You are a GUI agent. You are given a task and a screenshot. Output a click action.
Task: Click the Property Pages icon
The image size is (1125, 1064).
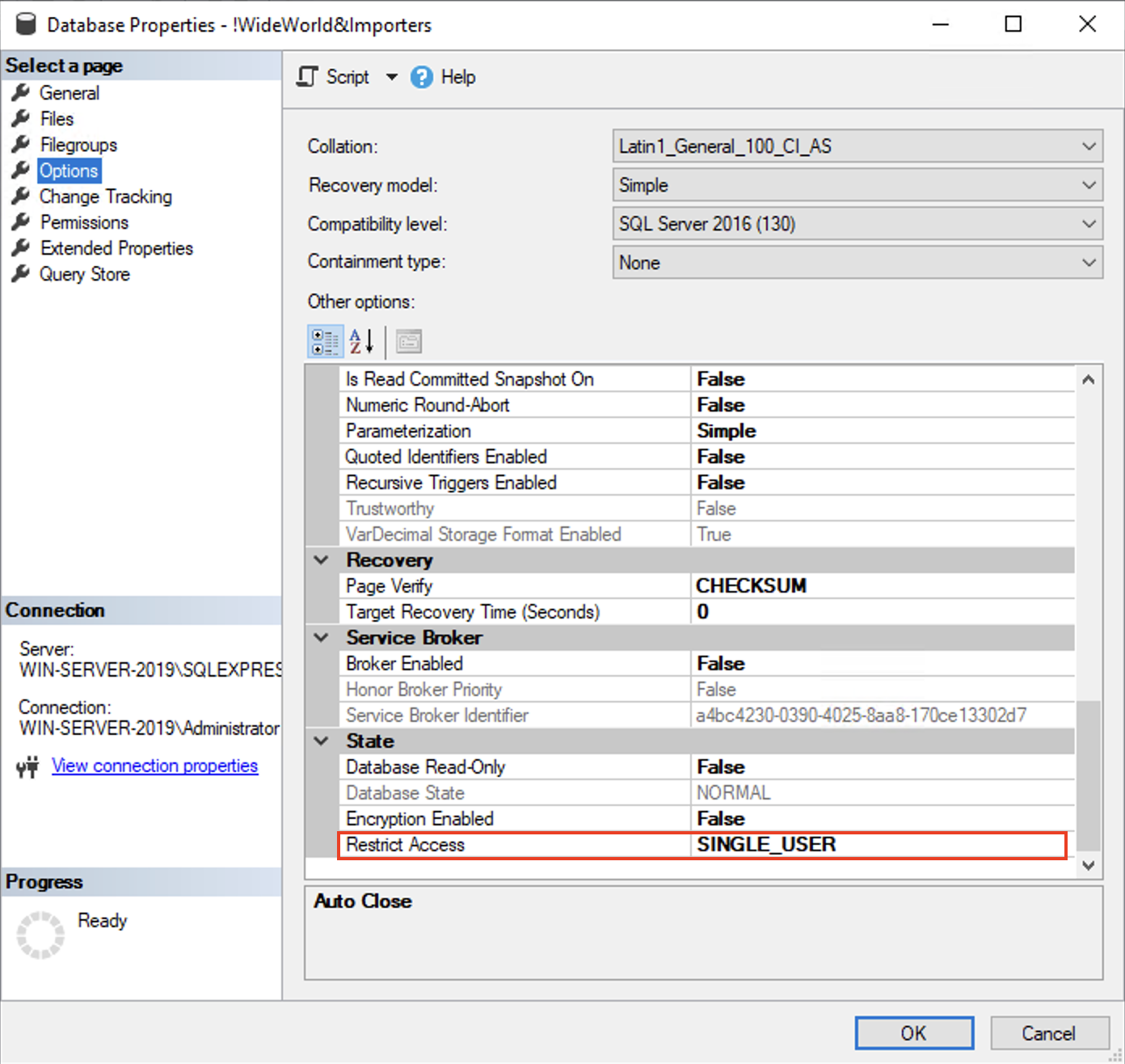point(409,341)
